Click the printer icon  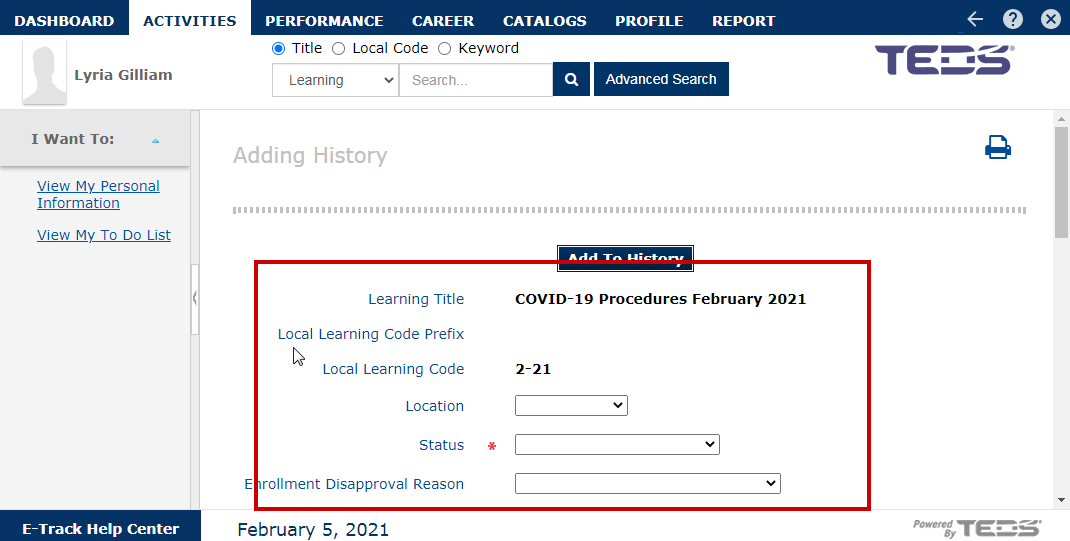(997, 148)
